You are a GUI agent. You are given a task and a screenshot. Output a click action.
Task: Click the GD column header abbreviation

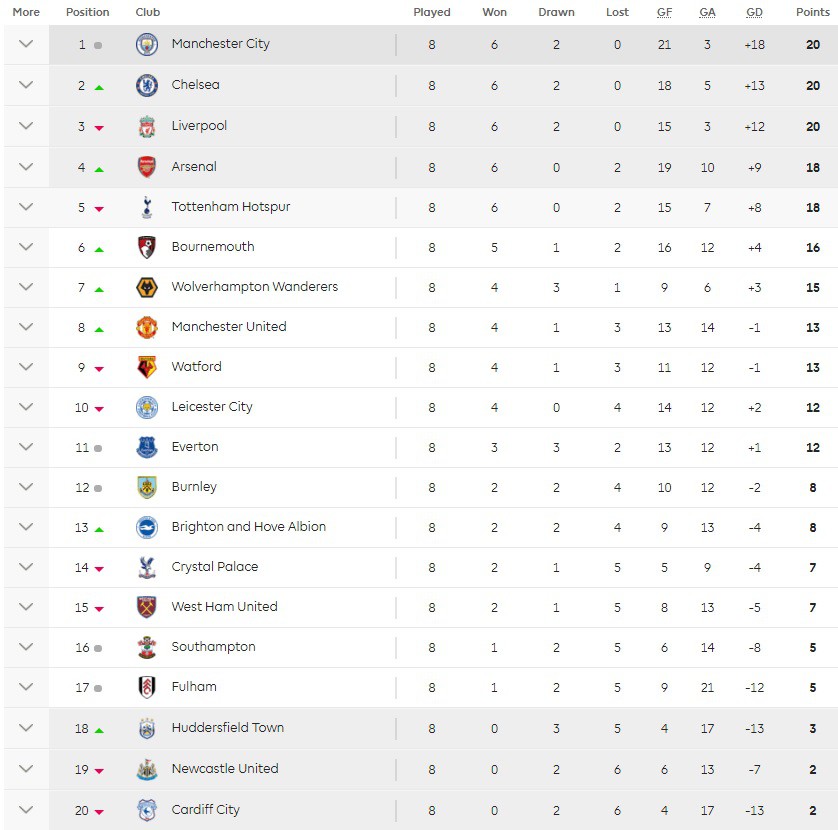click(754, 12)
